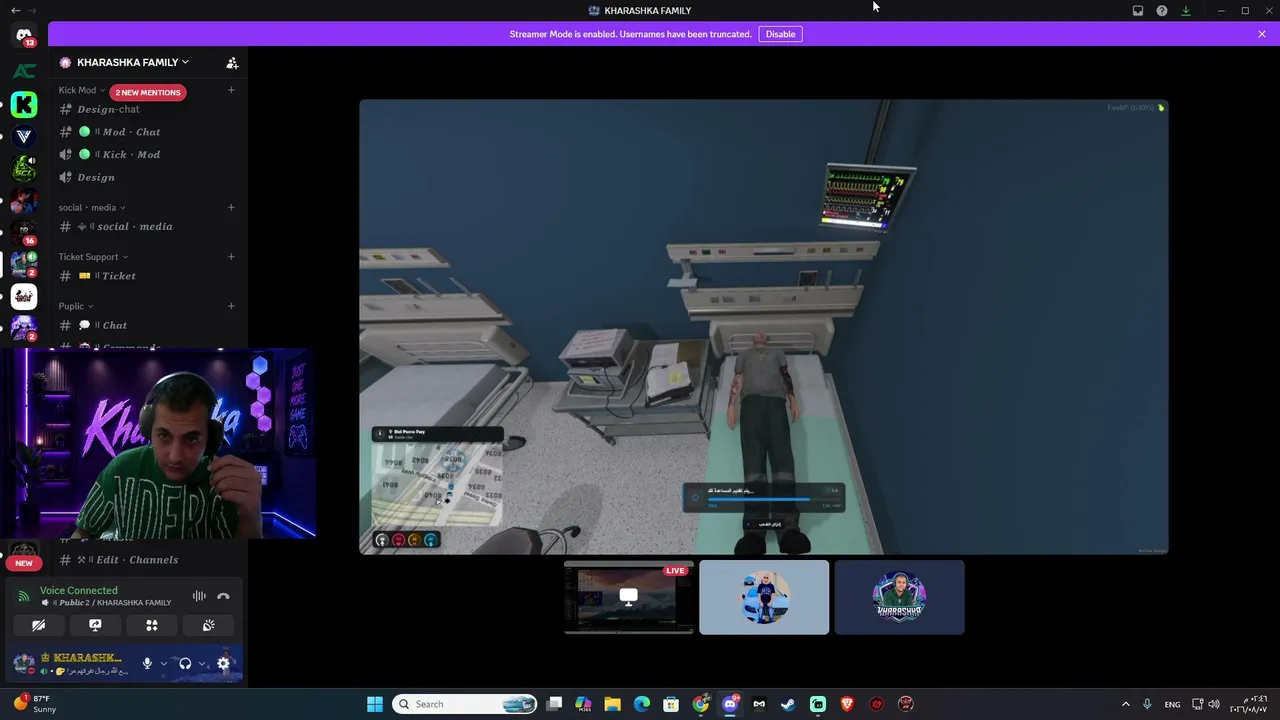Viewport: 1280px width, 720px height.
Task: Collapse the social media category
Action: pyautogui.click(x=91, y=207)
